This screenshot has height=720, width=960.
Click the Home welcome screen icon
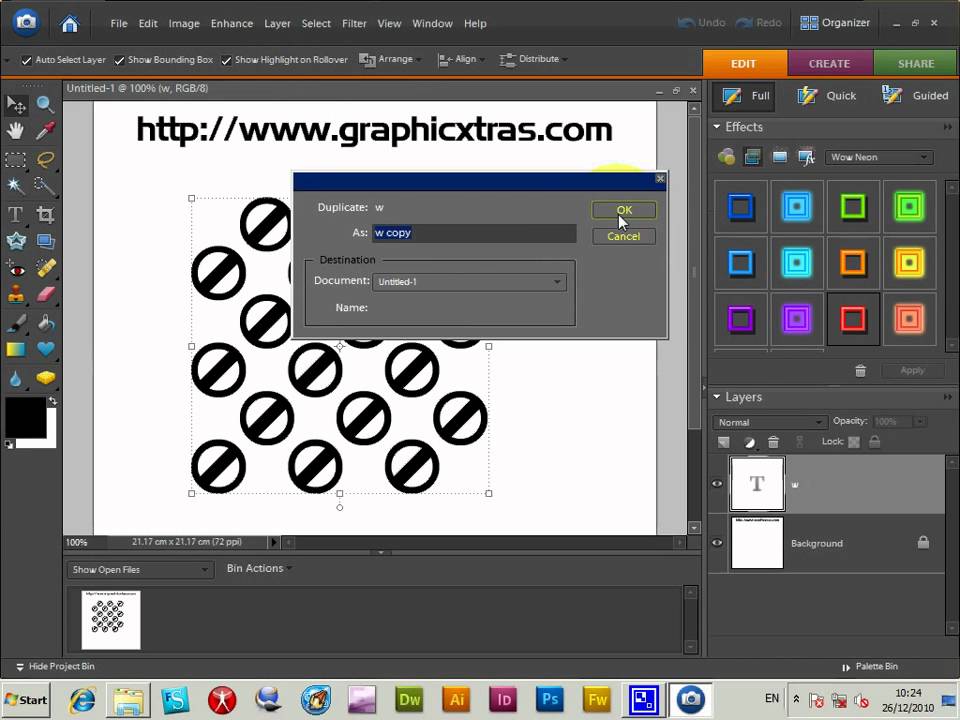point(70,23)
